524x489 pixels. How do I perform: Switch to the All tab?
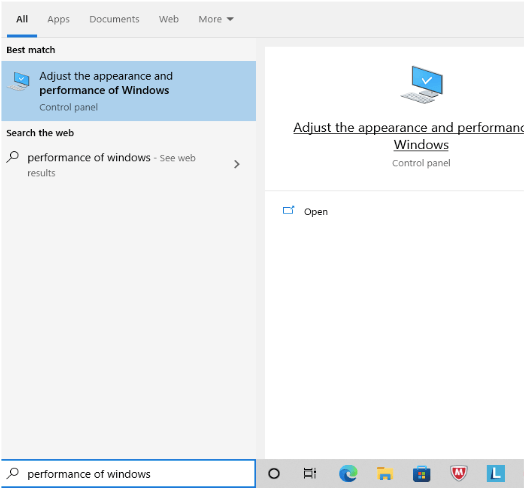pyautogui.click(x=22, y=19)
